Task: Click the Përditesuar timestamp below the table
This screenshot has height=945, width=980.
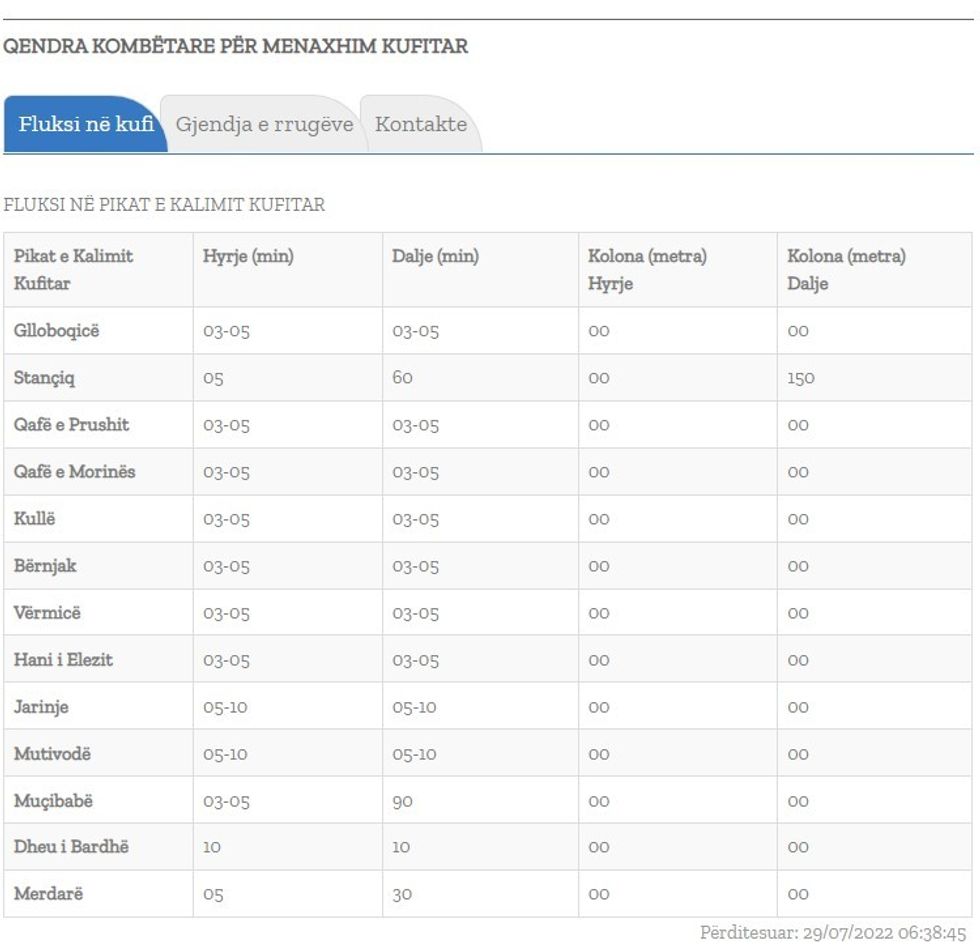Action: tap(832, 932)
